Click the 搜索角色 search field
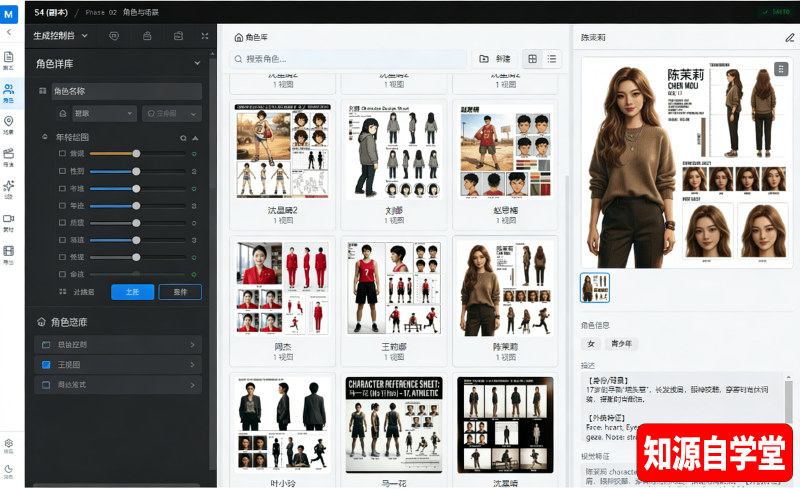The height and width of the screenshot is (489, 800). pos(350,59)
